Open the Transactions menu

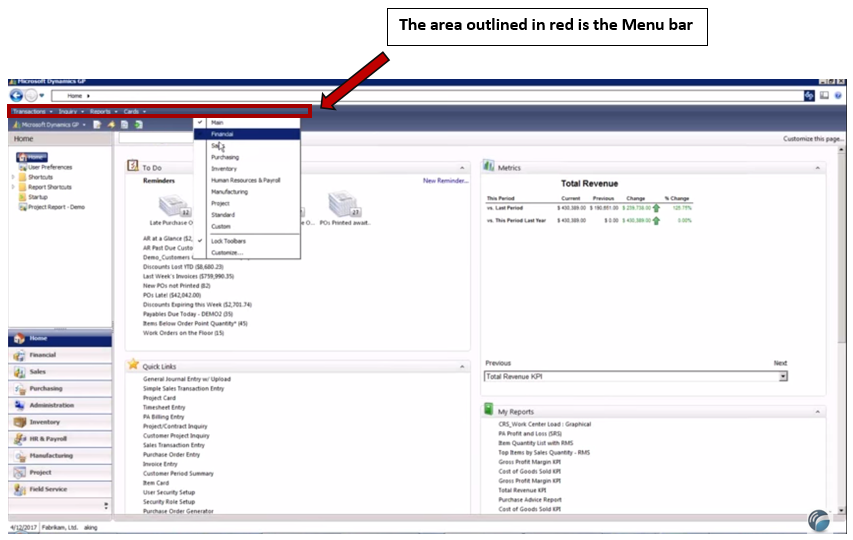click(x=32, y=111)
